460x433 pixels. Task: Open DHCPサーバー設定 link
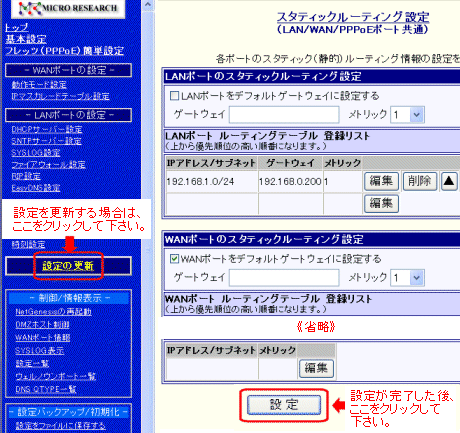[47, 129]
